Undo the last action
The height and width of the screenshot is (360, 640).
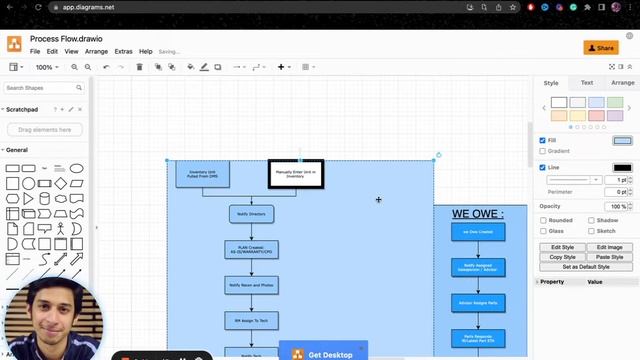pyautogui.click(x=106, y=67)
